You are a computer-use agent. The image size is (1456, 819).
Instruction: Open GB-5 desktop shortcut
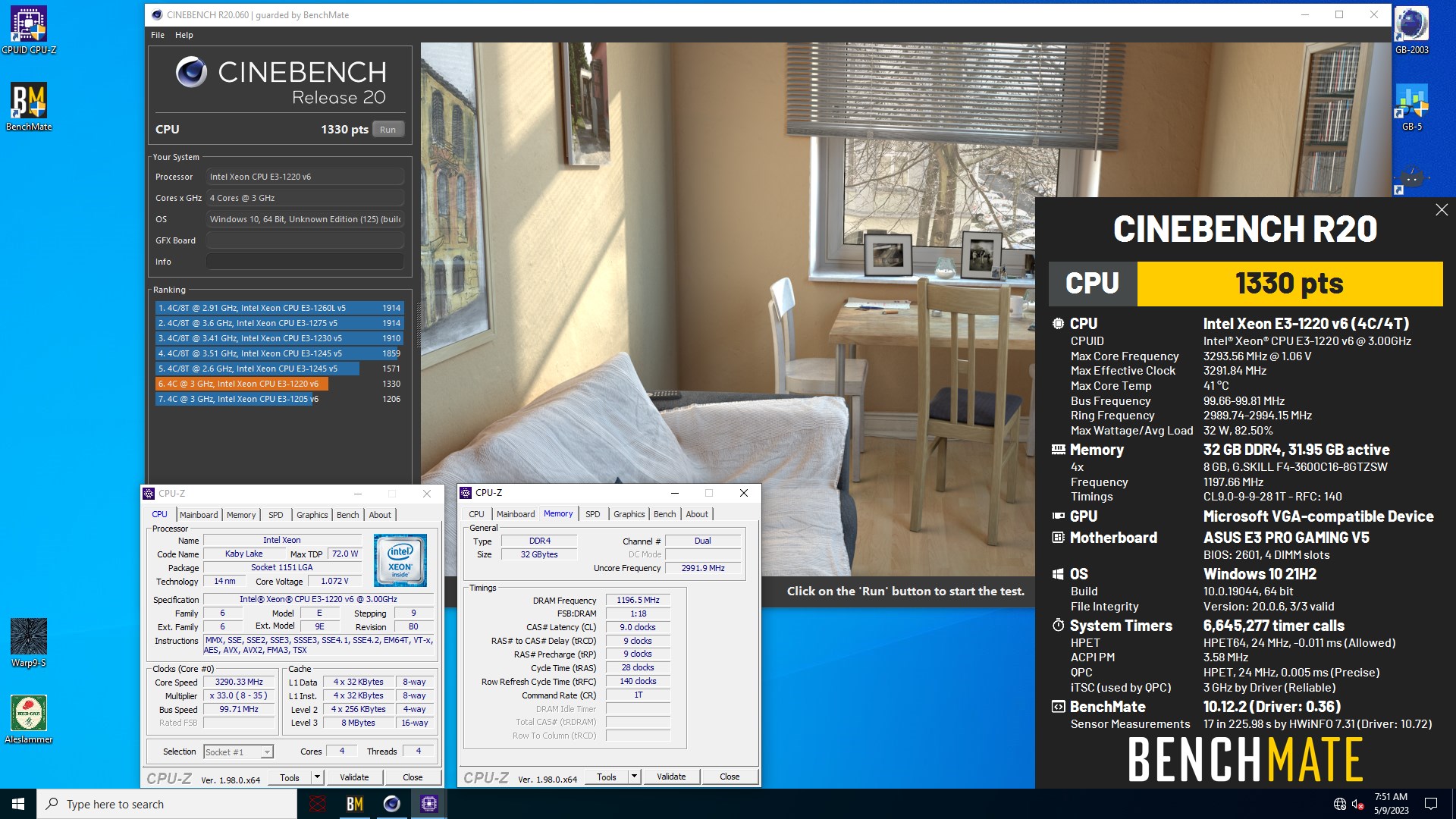pos(1411,107)
